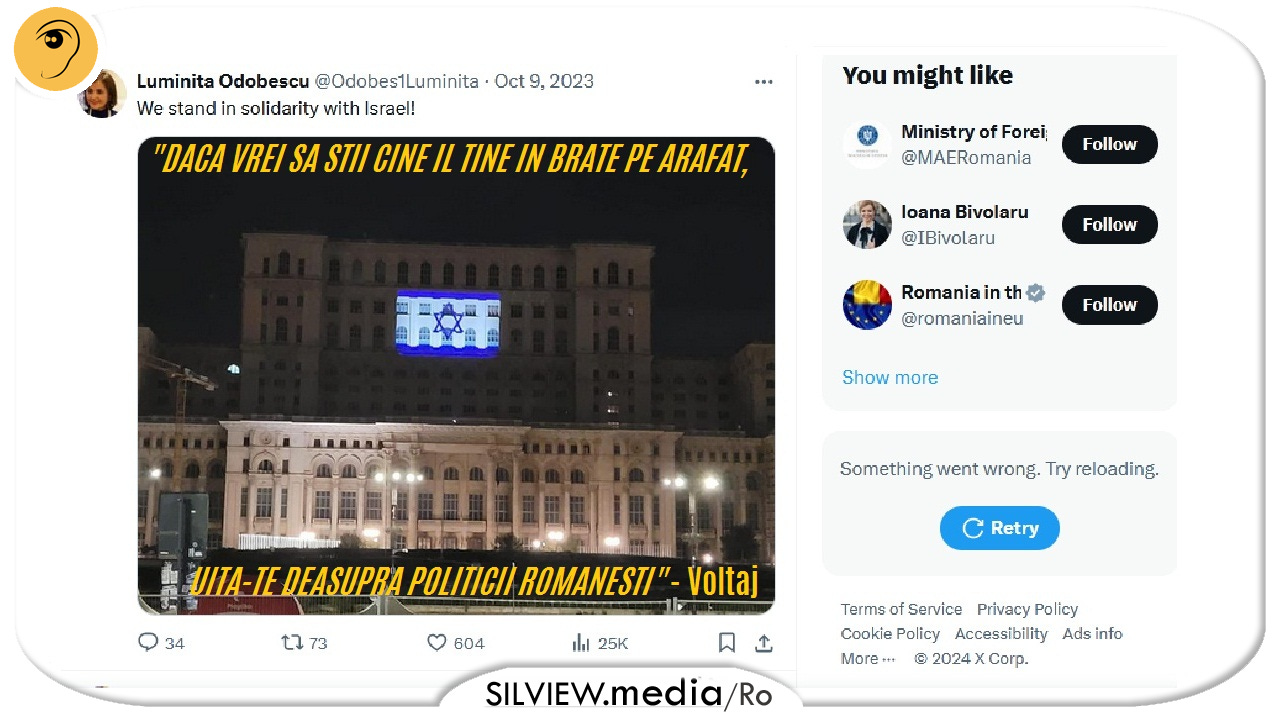Retry loading the failed panel
This screenshot has height=720, width=1280.
[1000, 528]
